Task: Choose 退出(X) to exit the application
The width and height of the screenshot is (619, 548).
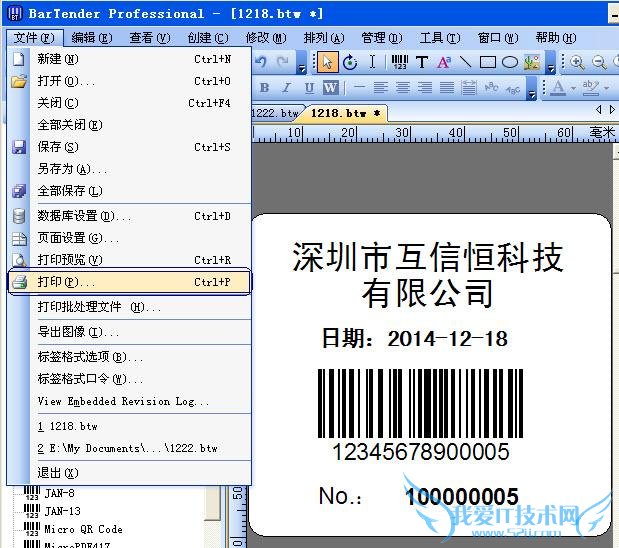Action: pos(57,472)
